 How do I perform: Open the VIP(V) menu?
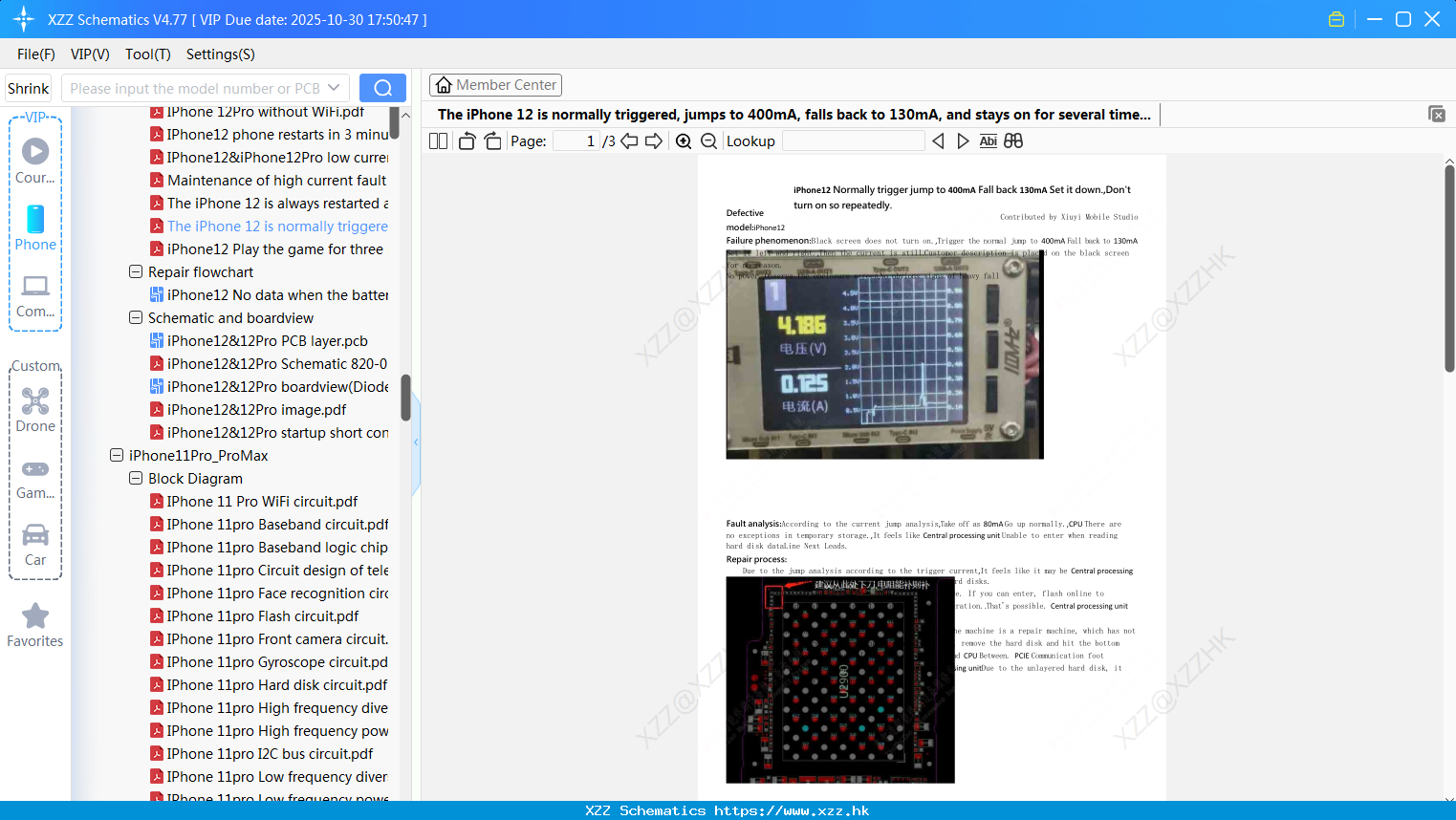[x=90, y=54]
